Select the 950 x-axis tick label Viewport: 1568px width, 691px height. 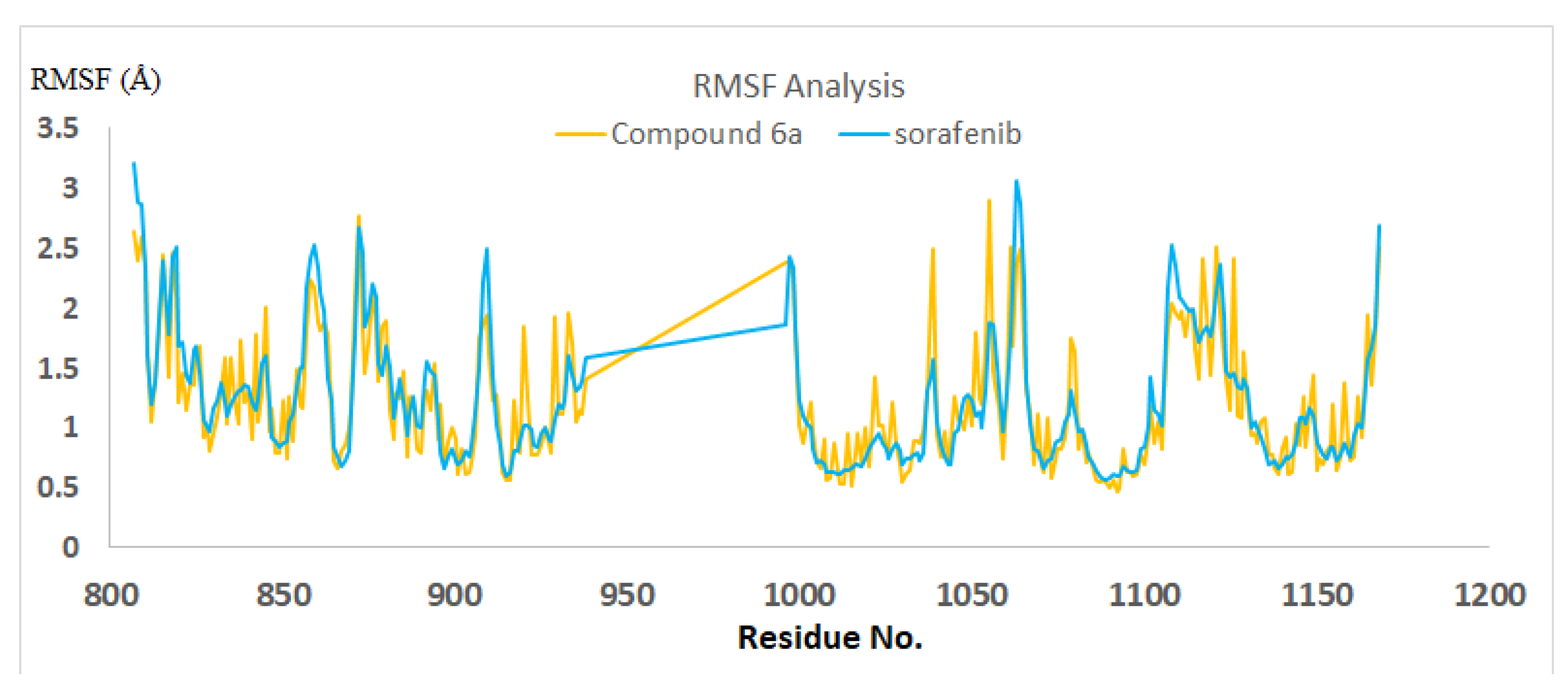point(627,595)
